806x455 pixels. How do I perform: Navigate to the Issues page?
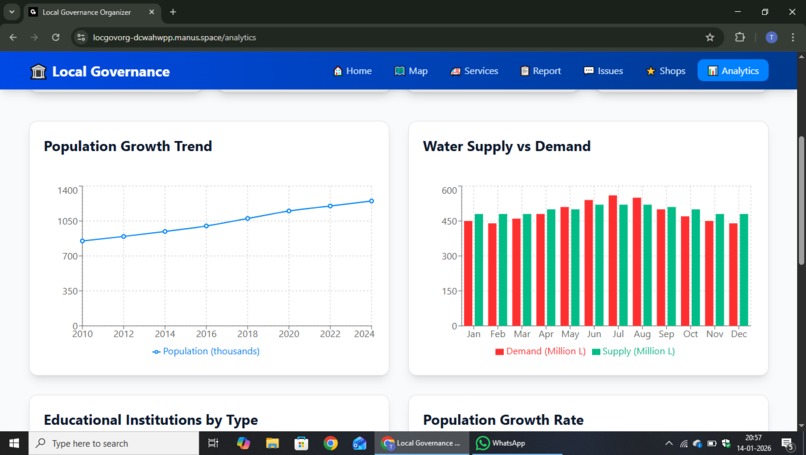603,71
